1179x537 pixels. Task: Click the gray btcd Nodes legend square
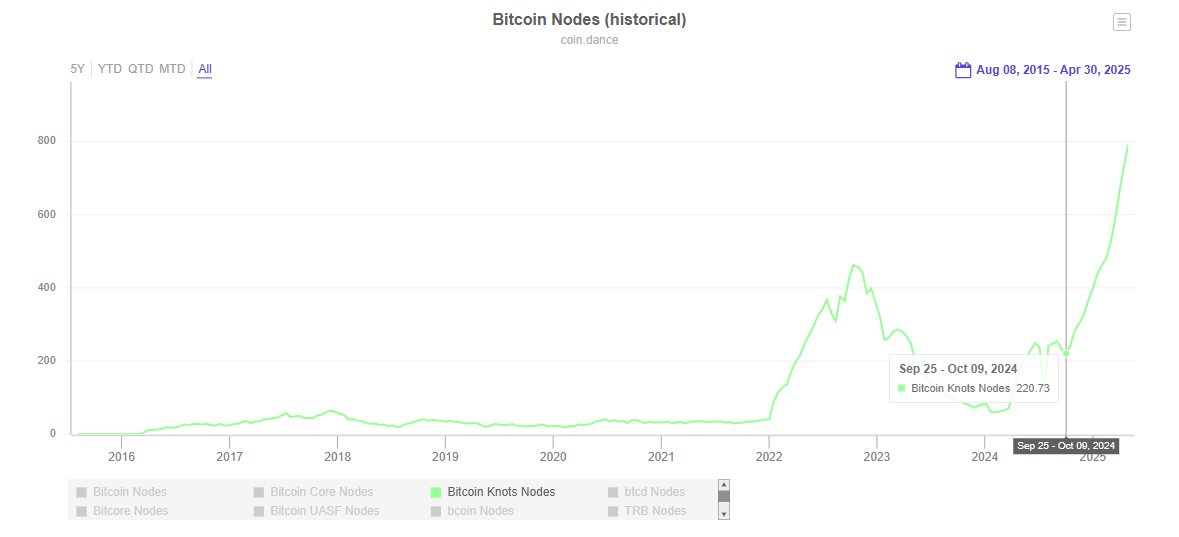point(613,492)
